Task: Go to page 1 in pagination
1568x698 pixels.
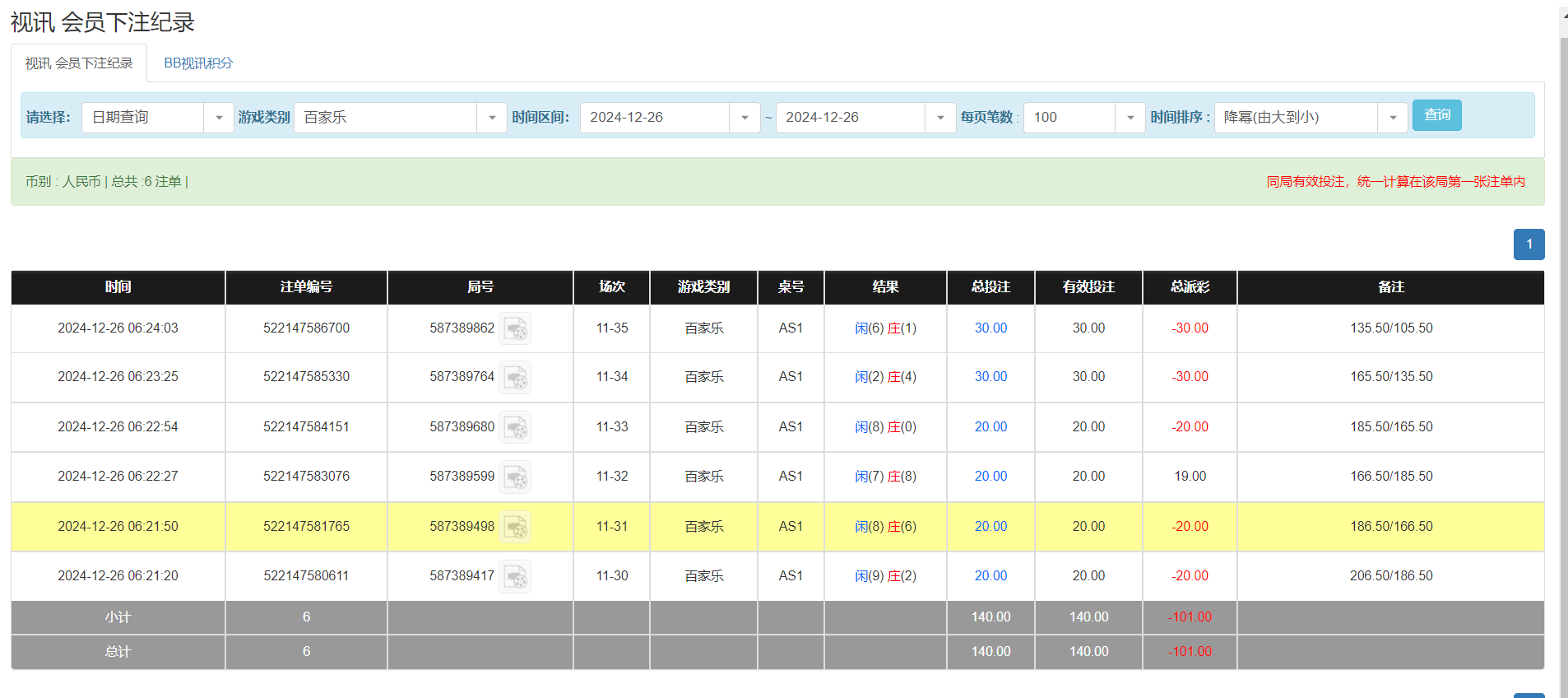Action: (x=1529, y=244)
